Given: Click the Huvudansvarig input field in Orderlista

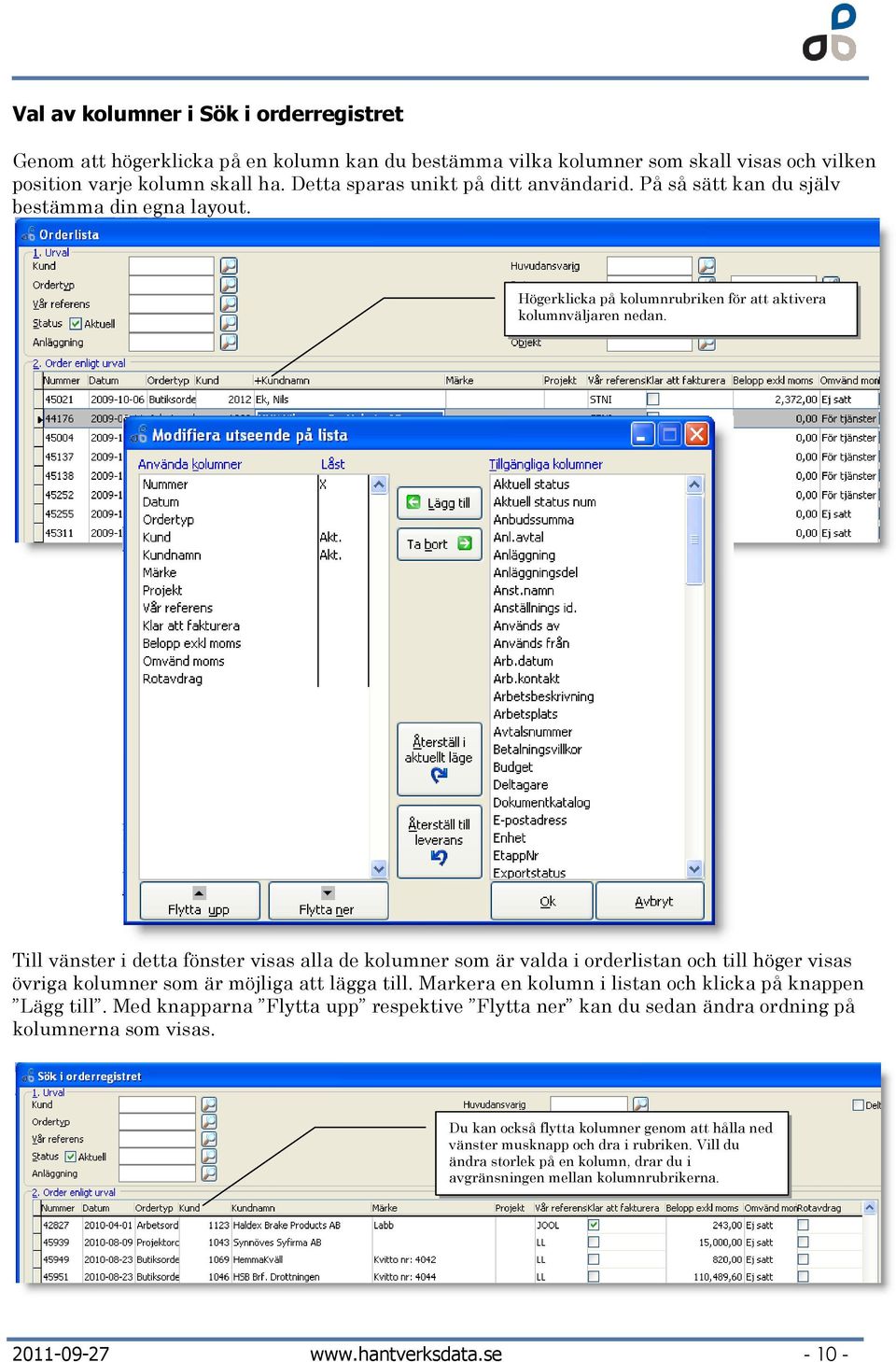Looking at the screenshot, I should click(x=650, y=266).
